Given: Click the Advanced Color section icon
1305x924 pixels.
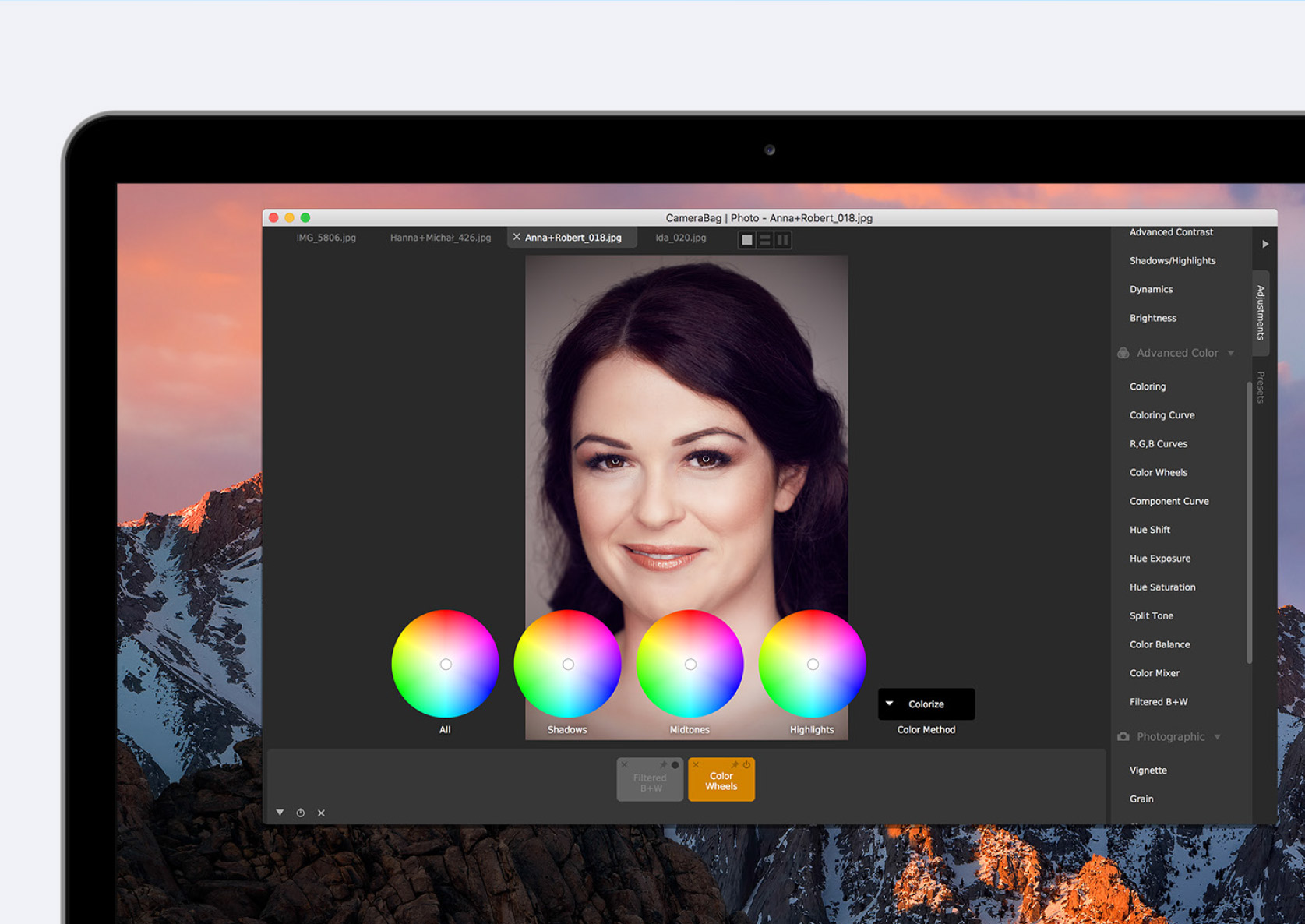Looking at the screenshot, I should (x=1123, y=353).
